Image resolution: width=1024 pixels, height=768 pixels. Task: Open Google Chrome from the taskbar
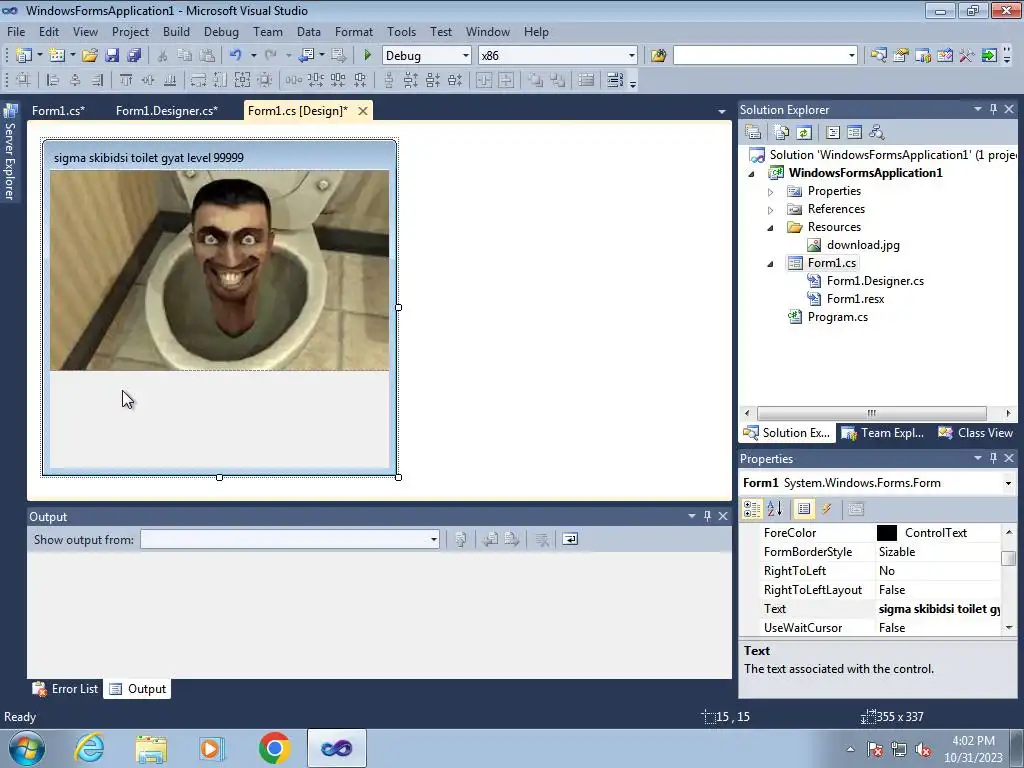[x=274, y=748]
